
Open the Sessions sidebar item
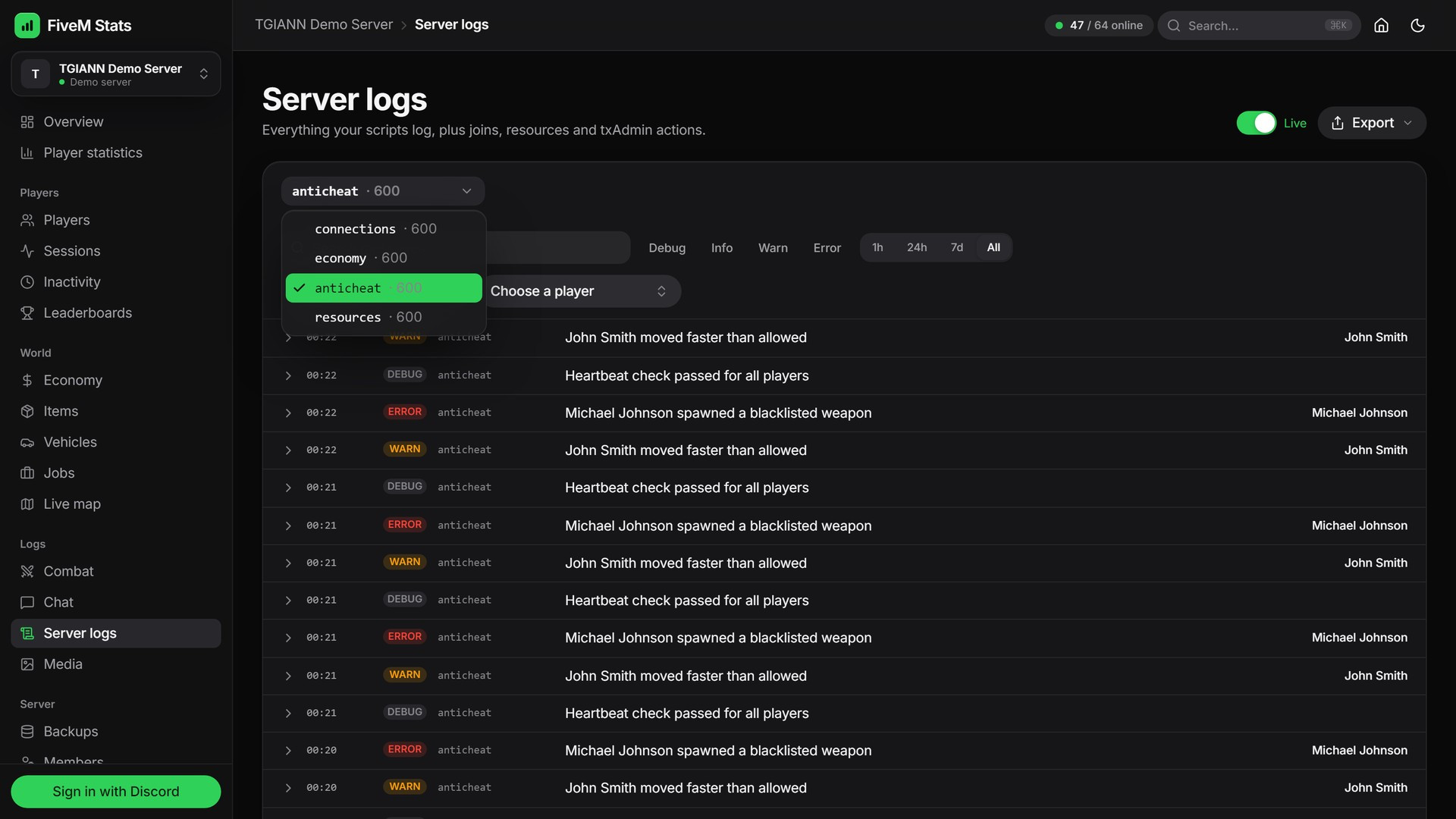pyautogui.click(x=116, y=251)
